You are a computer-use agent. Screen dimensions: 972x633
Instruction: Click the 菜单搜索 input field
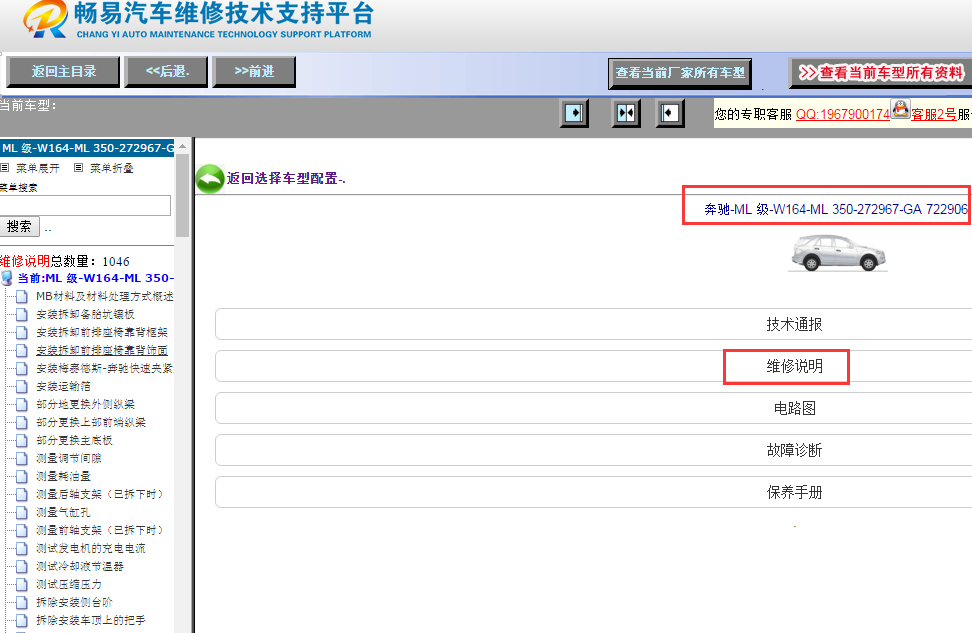click(85, 205)
